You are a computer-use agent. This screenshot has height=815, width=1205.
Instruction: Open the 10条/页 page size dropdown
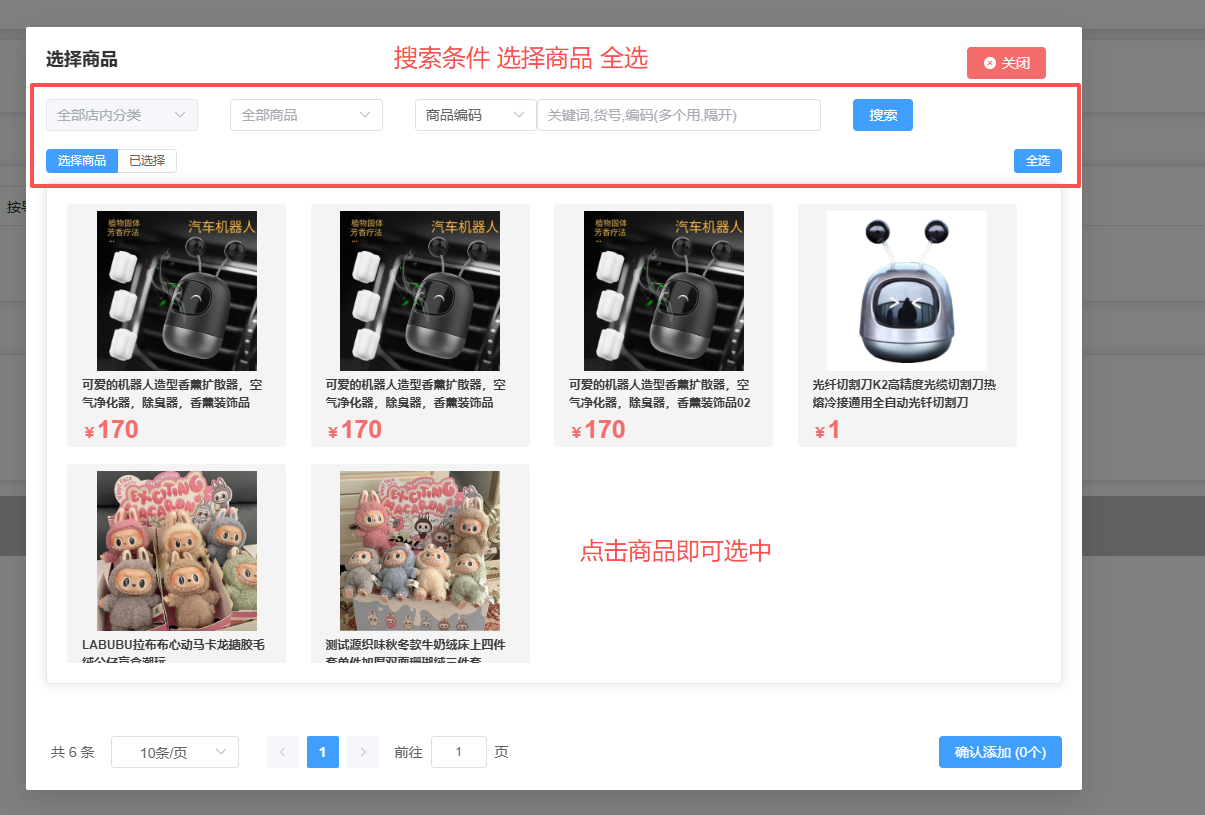point(175,752)
